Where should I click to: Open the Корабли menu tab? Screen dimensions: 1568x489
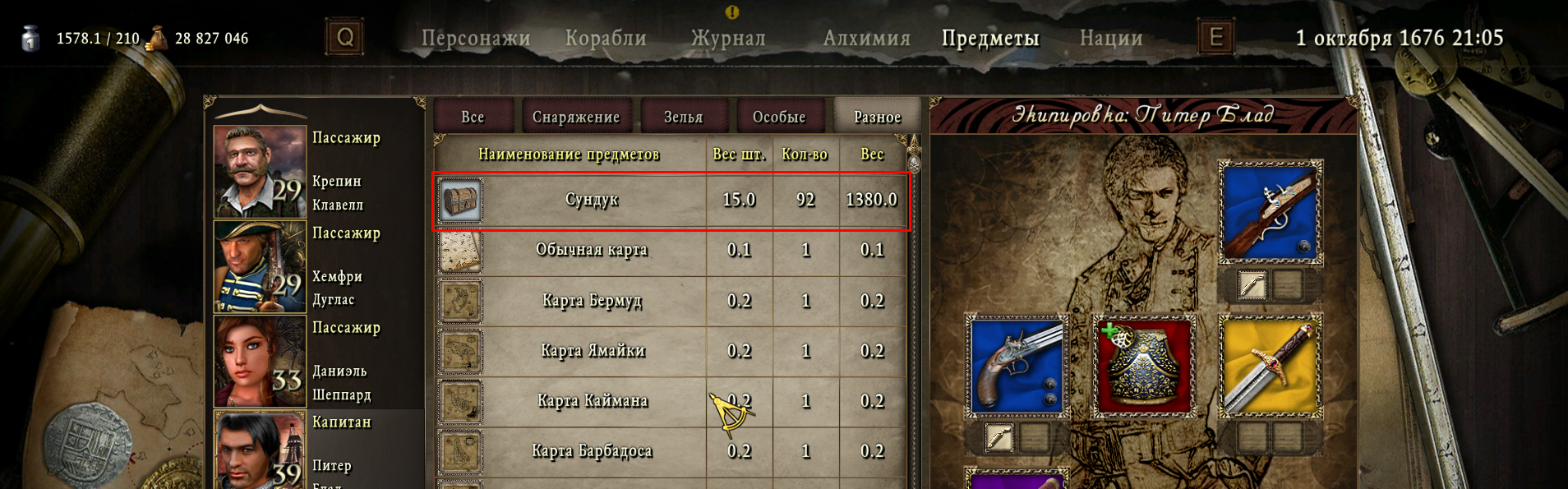(x=606, y=38)
